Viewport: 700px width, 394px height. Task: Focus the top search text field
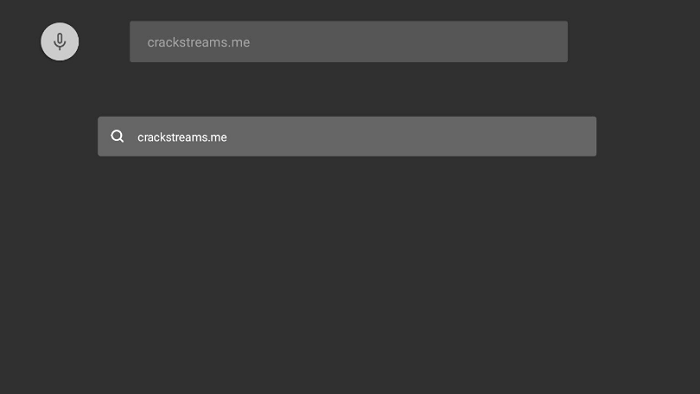point(349,41)
